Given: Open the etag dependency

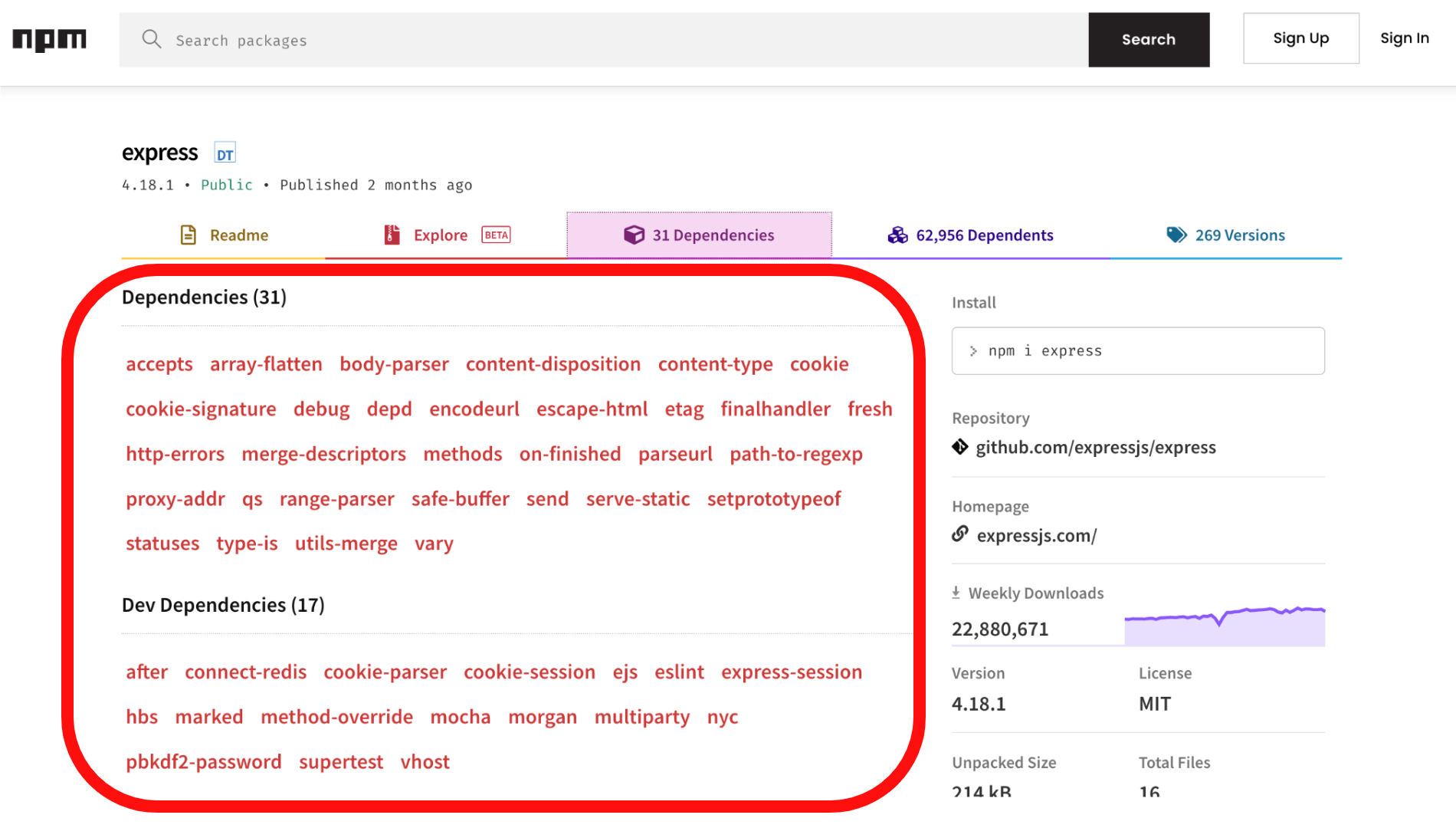Looking at the screenshot, I should tap(684, 409).
